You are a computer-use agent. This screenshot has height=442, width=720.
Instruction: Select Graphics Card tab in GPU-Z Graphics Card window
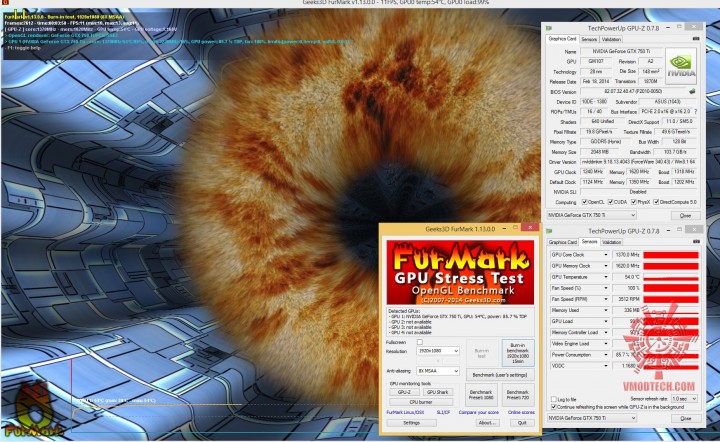[562, 39]
